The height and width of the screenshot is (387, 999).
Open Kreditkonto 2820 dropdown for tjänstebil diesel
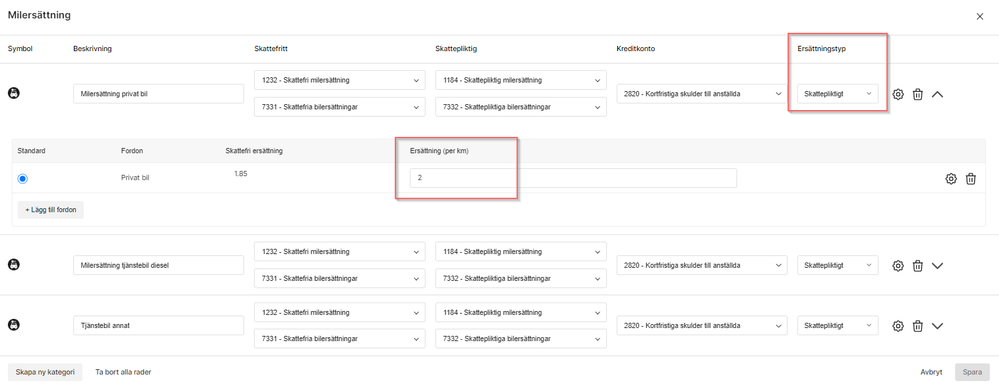[702, 265]
